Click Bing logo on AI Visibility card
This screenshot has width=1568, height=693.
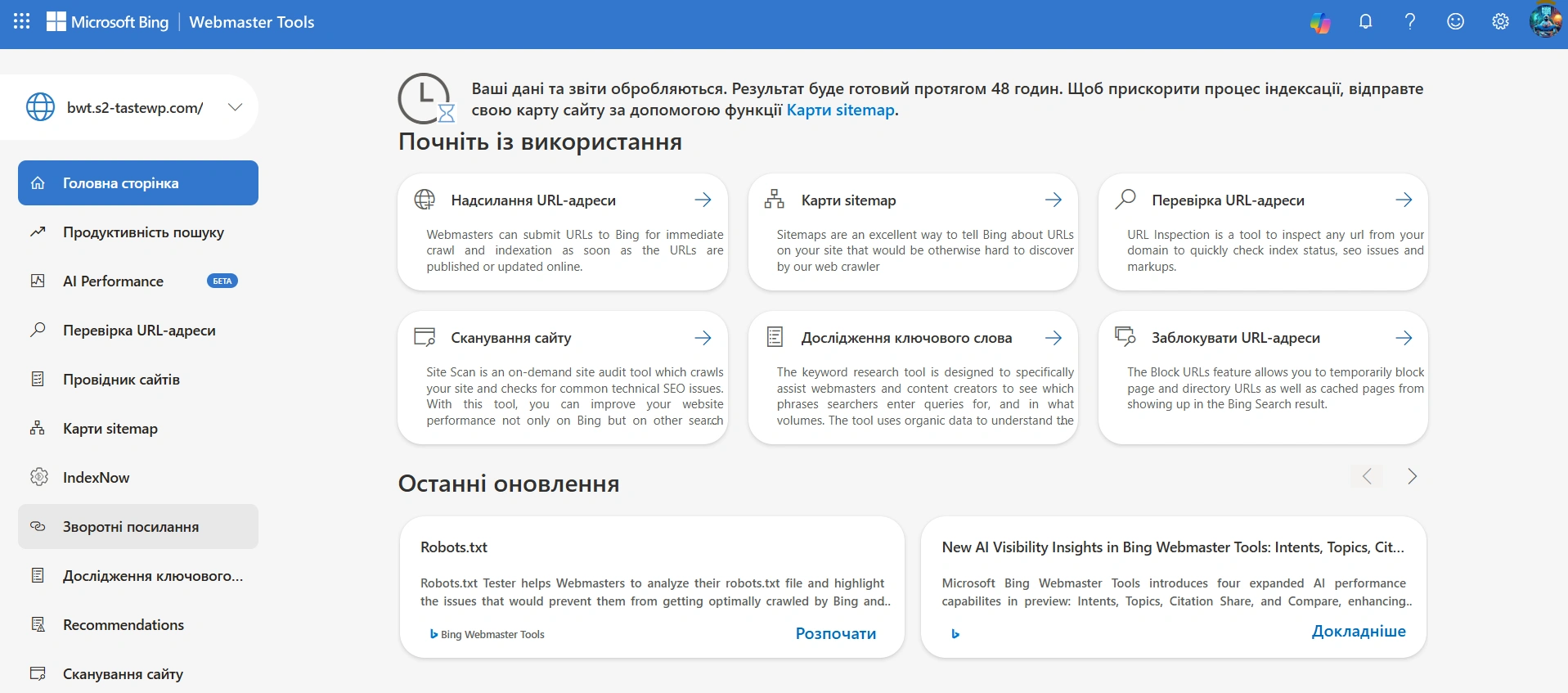click(x=955, y=633)
